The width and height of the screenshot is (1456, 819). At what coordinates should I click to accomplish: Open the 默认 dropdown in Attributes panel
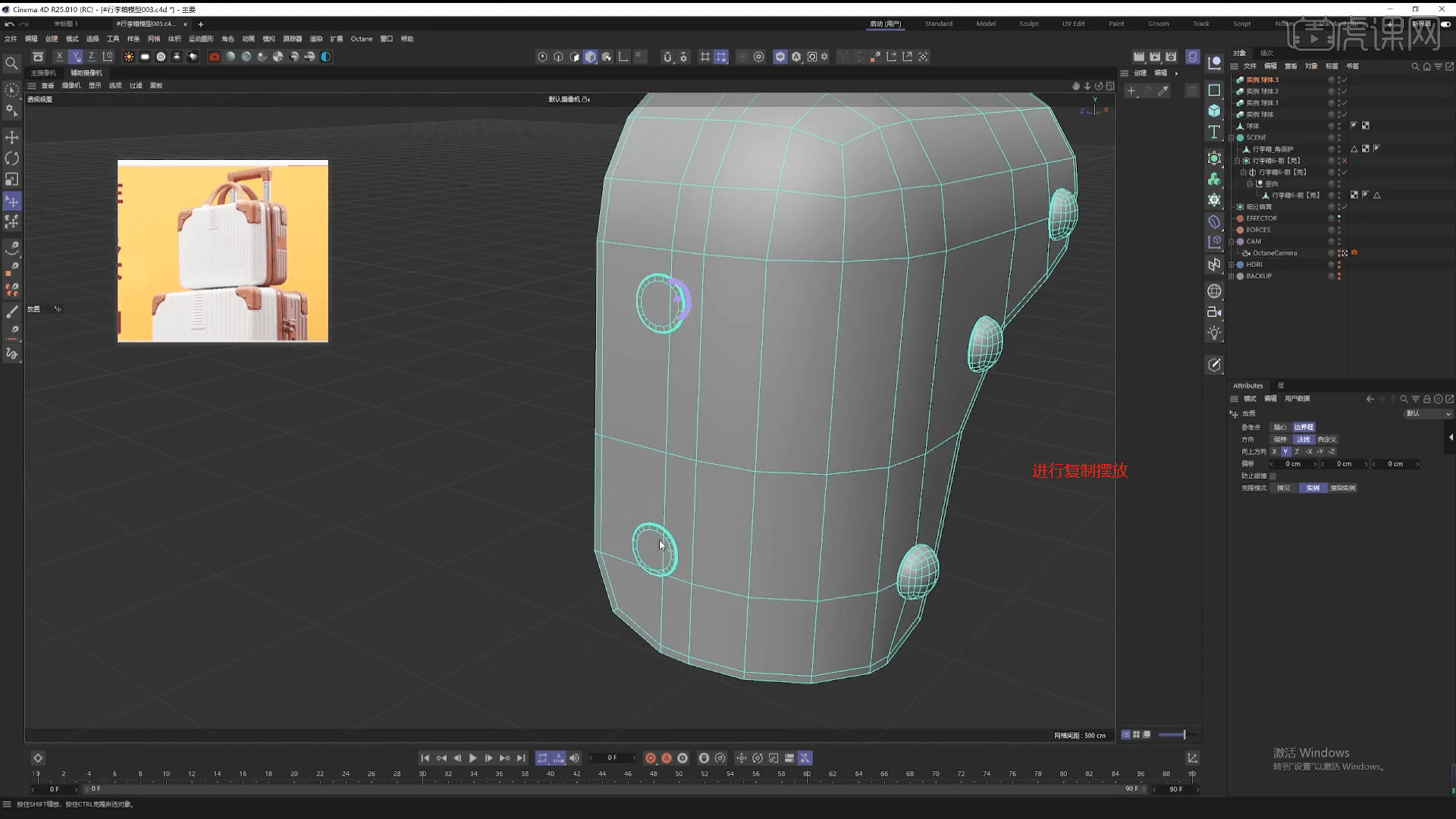point(1428,414)
